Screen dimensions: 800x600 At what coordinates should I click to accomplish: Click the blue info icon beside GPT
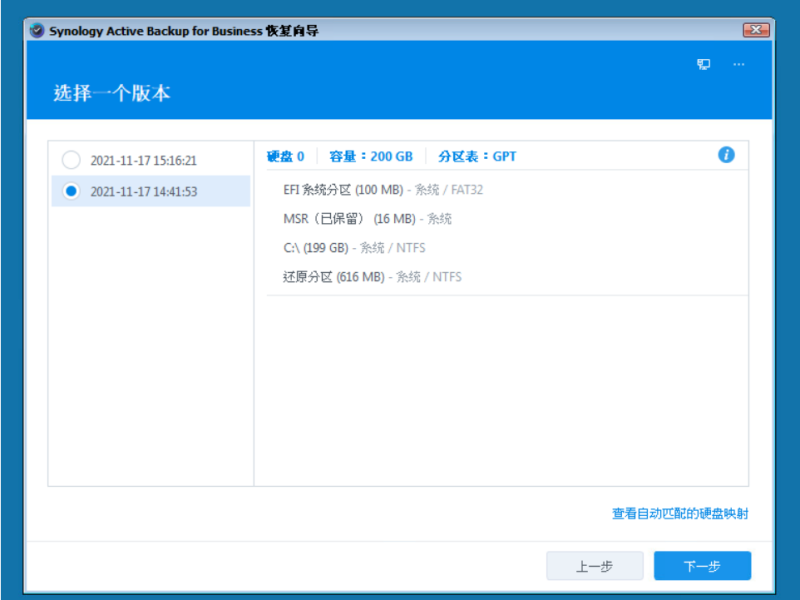(726, 155)
